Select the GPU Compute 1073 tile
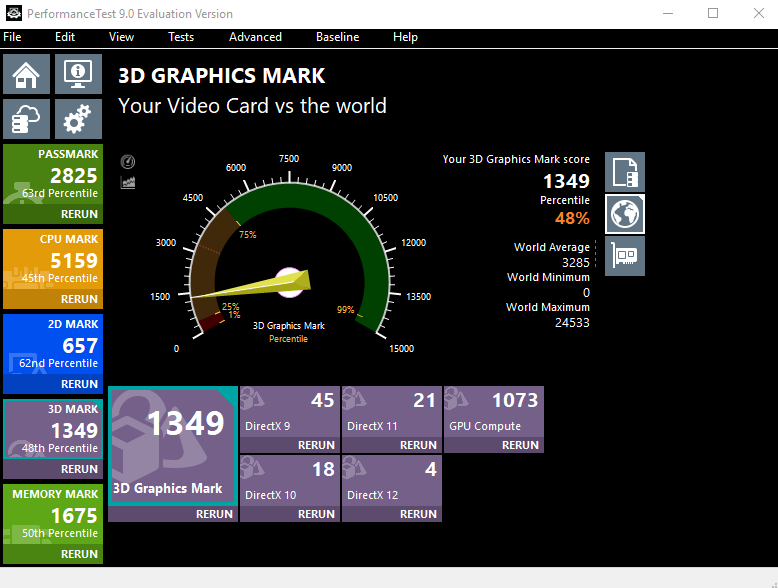The width and height of the screenshot is (778, 588). (x=494, y=412)
